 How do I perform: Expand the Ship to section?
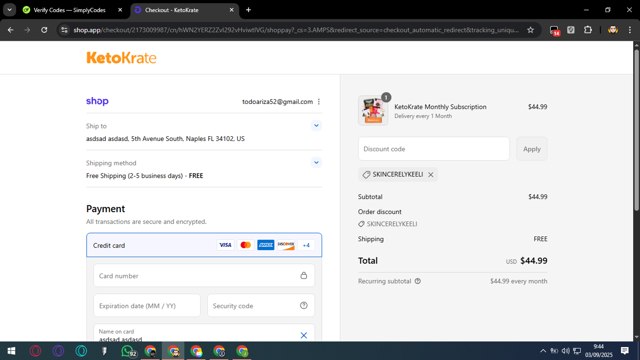[316, 126]
